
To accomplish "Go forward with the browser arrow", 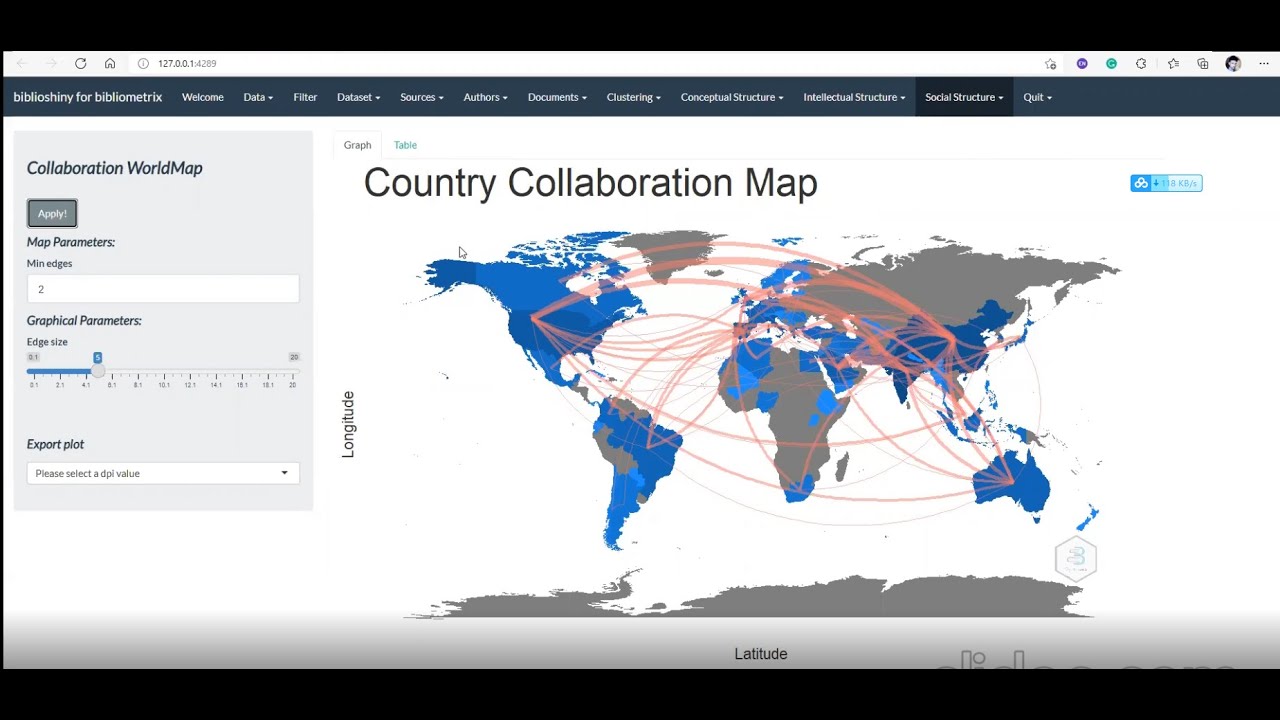I will click(51, 63).
